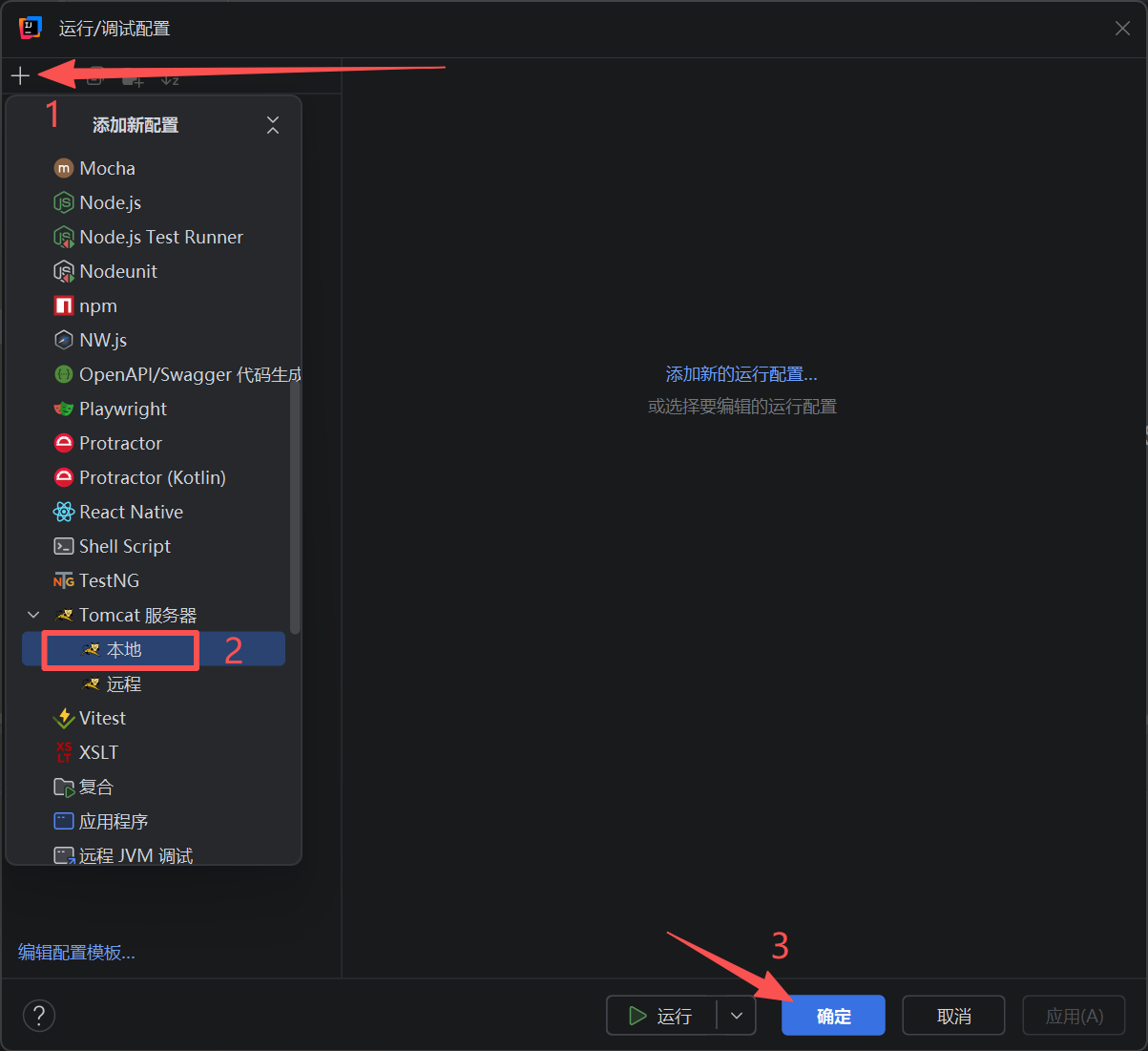Close the 运行/调试配置 dialog
The width and height of the screenshot is (1148, 1051).
(1122, 29)
